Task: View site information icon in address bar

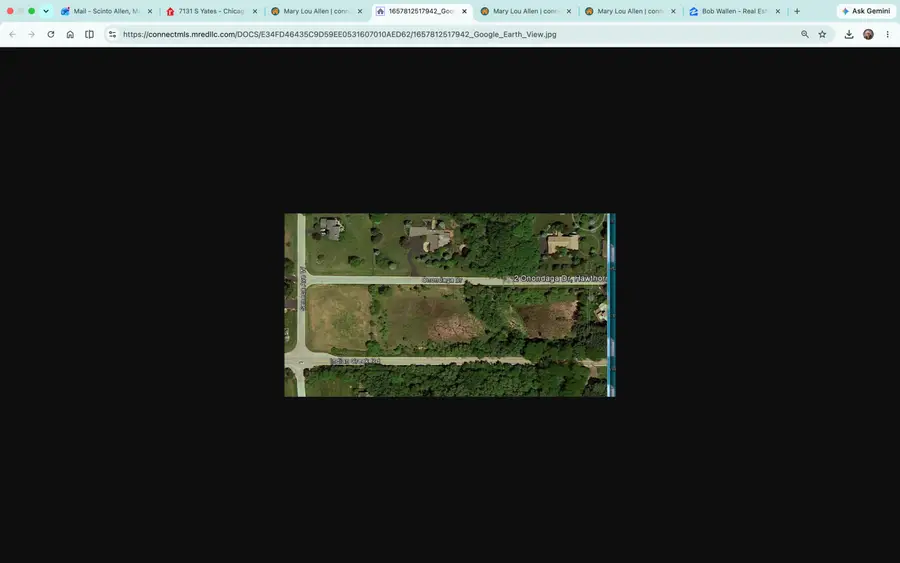Action: 112,34
